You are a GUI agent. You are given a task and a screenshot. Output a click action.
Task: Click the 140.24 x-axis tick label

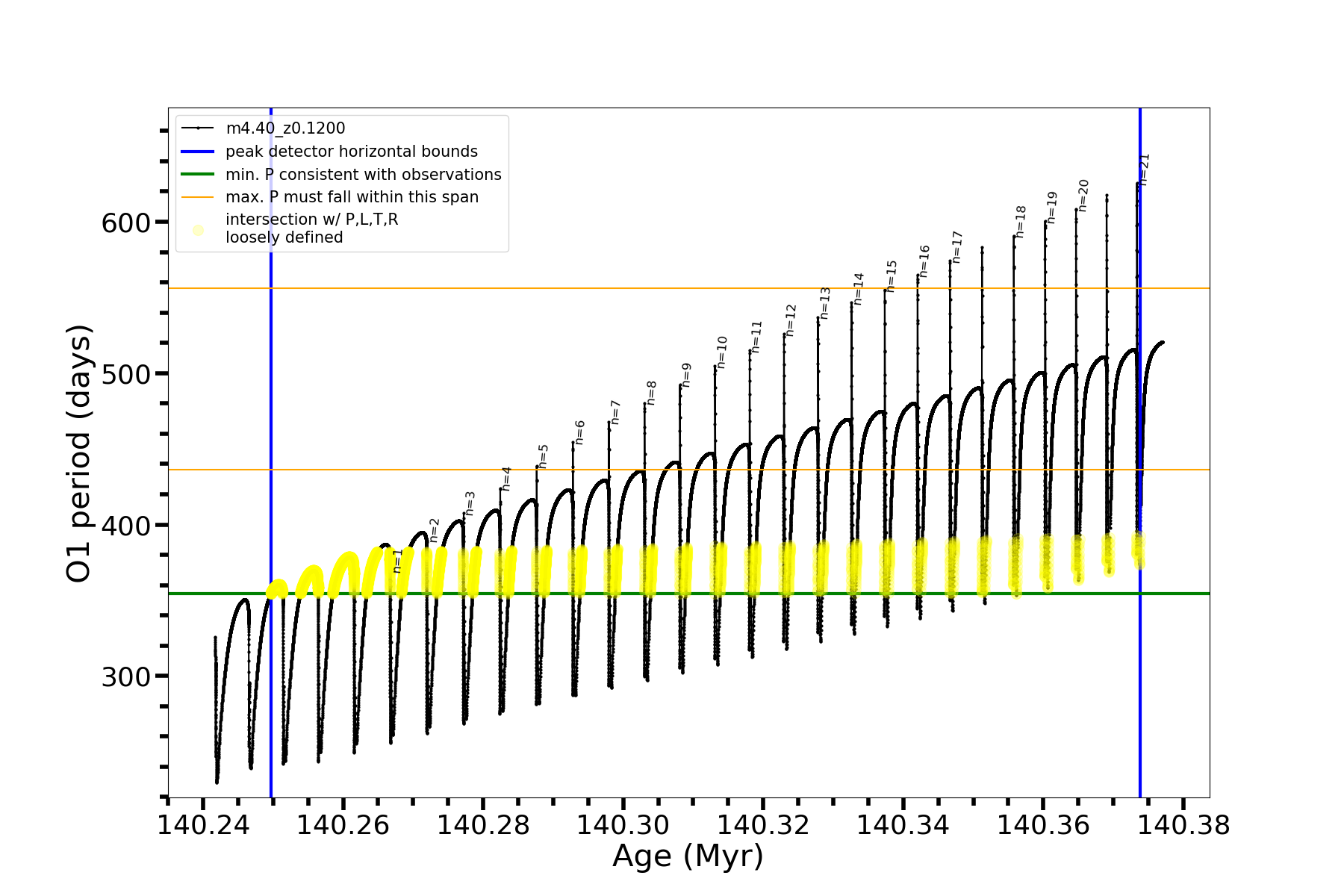[x=203, y=825]
